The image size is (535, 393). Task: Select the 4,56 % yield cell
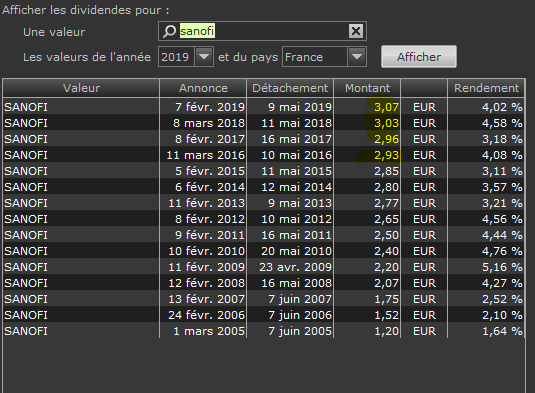point(486,219)
